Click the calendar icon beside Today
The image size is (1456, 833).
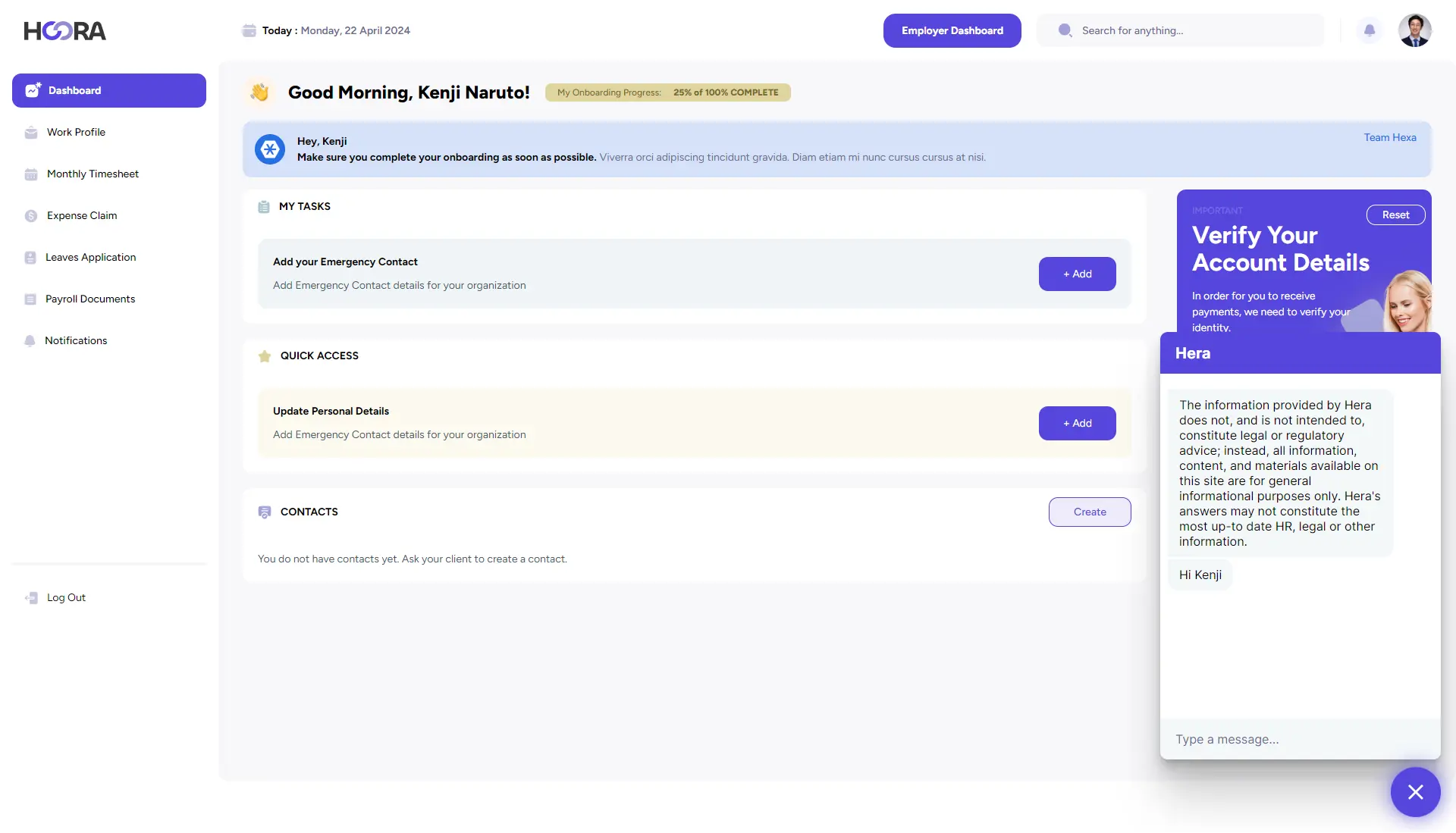[249, 30]
